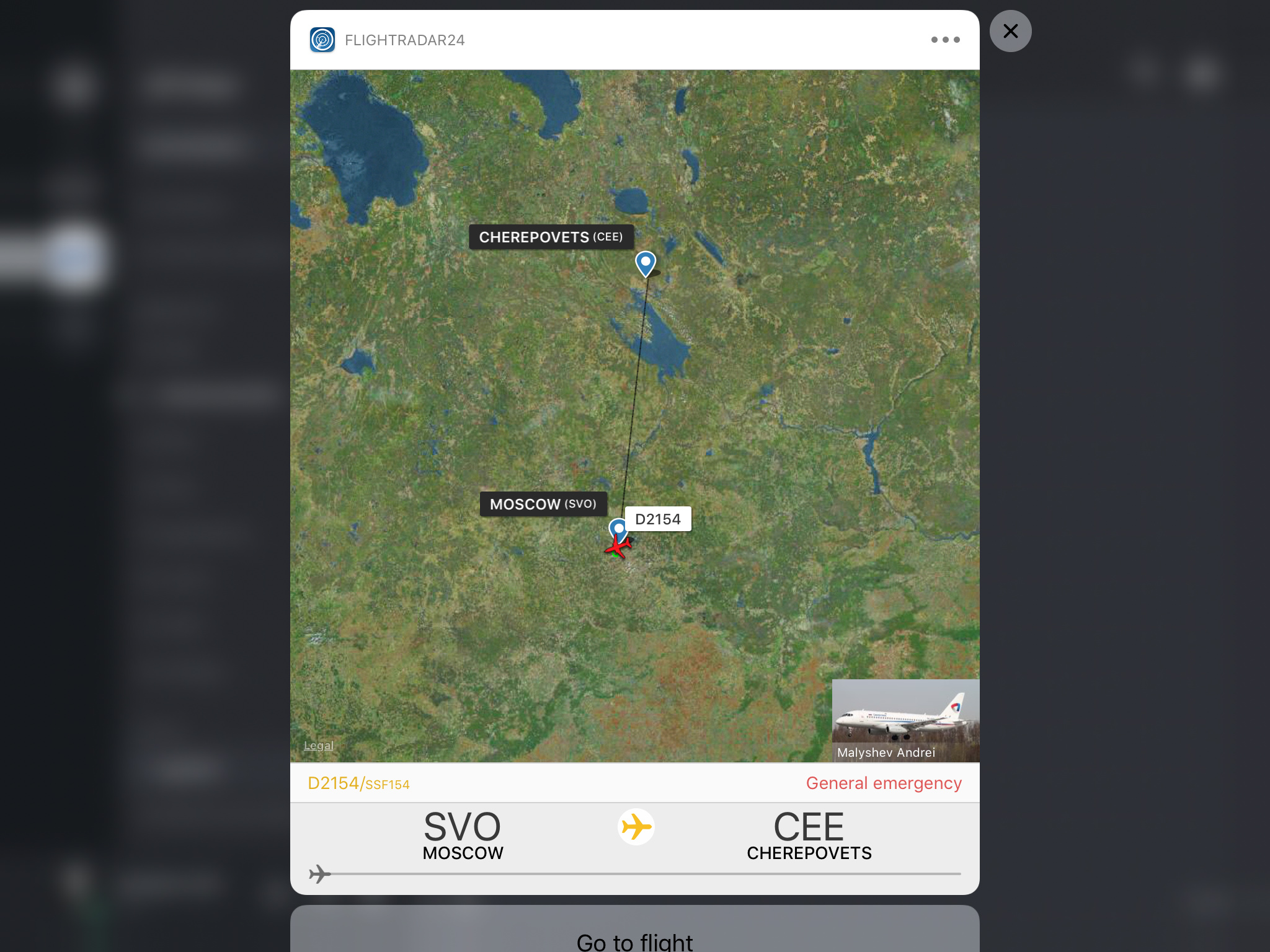This screenshot has width=1270, height=952.
Task: Select the SVO Moscow departure airport
Action: pos(463,835)
